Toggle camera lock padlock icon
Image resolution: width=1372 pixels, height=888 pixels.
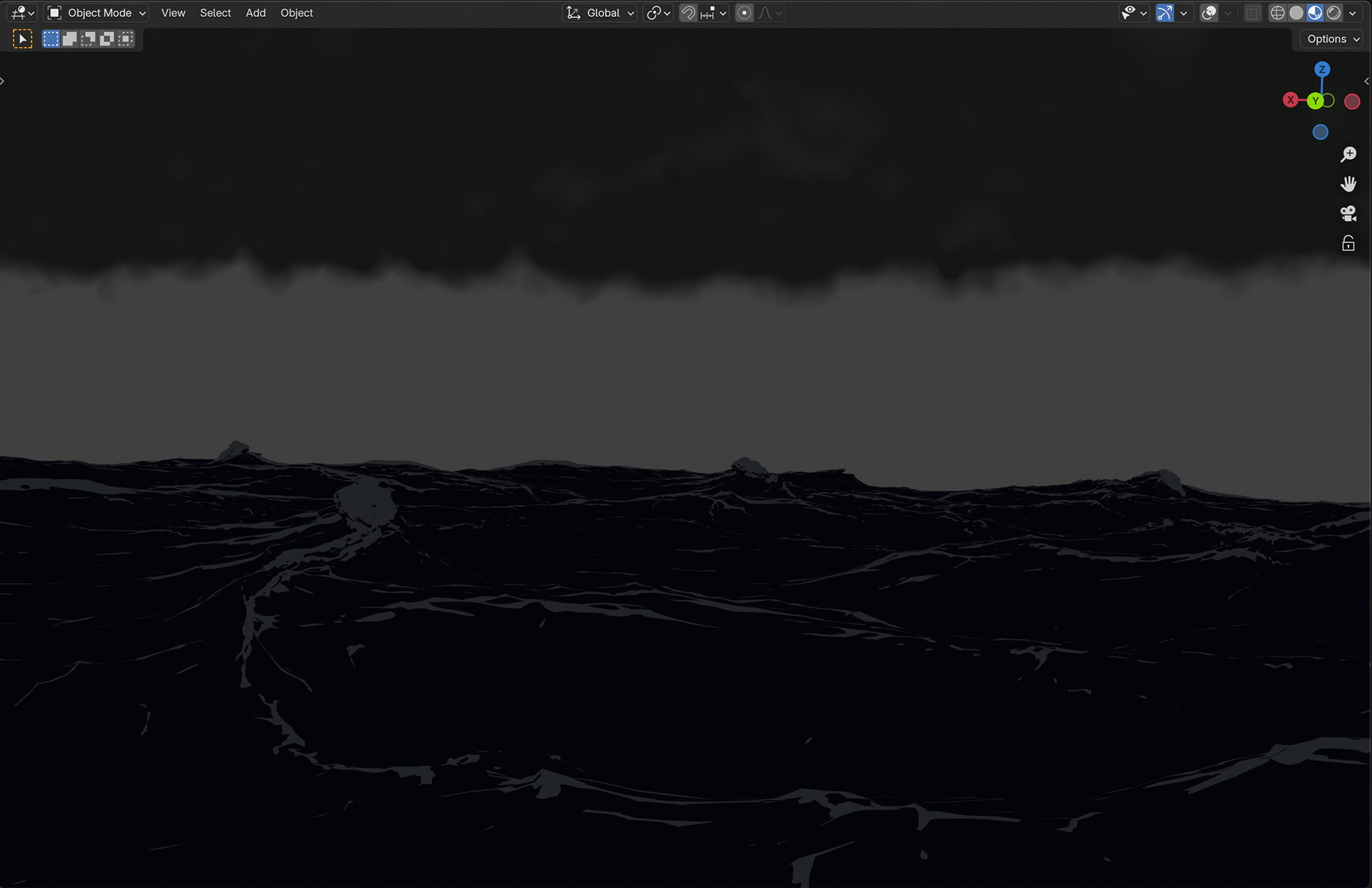[x=1348, y=244]
